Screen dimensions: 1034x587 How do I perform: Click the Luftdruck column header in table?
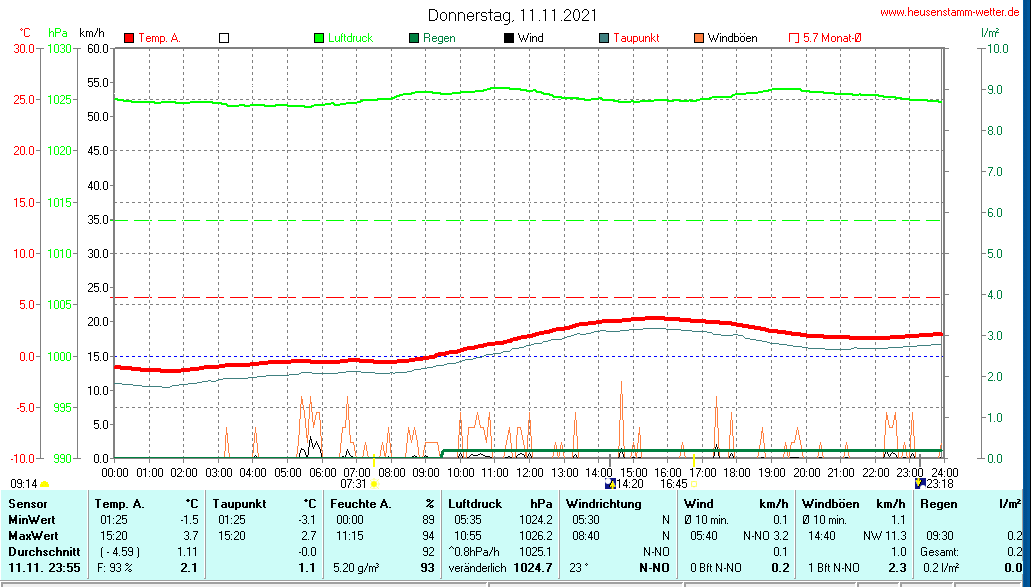(x=475, y=504)
